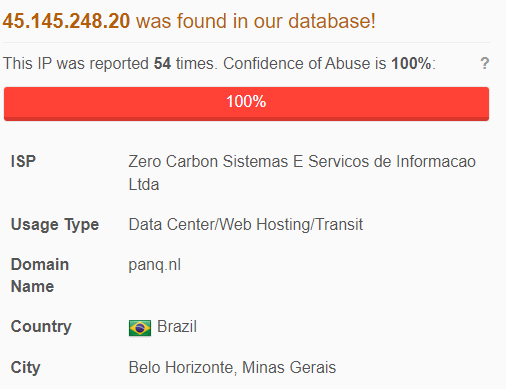Screen dimensions: 506x389
Task: Click the question mark help icon
Action: pyautogui.click(x=485, y=63)
